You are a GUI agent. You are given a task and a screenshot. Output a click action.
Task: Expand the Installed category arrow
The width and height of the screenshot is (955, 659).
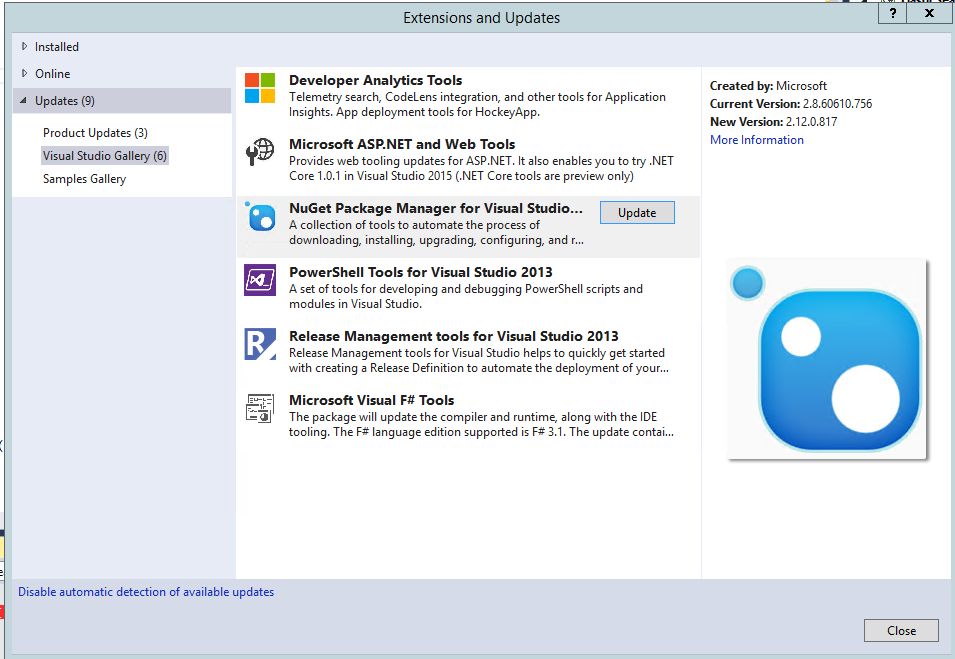pyautogui.click(x=24, y=46)
